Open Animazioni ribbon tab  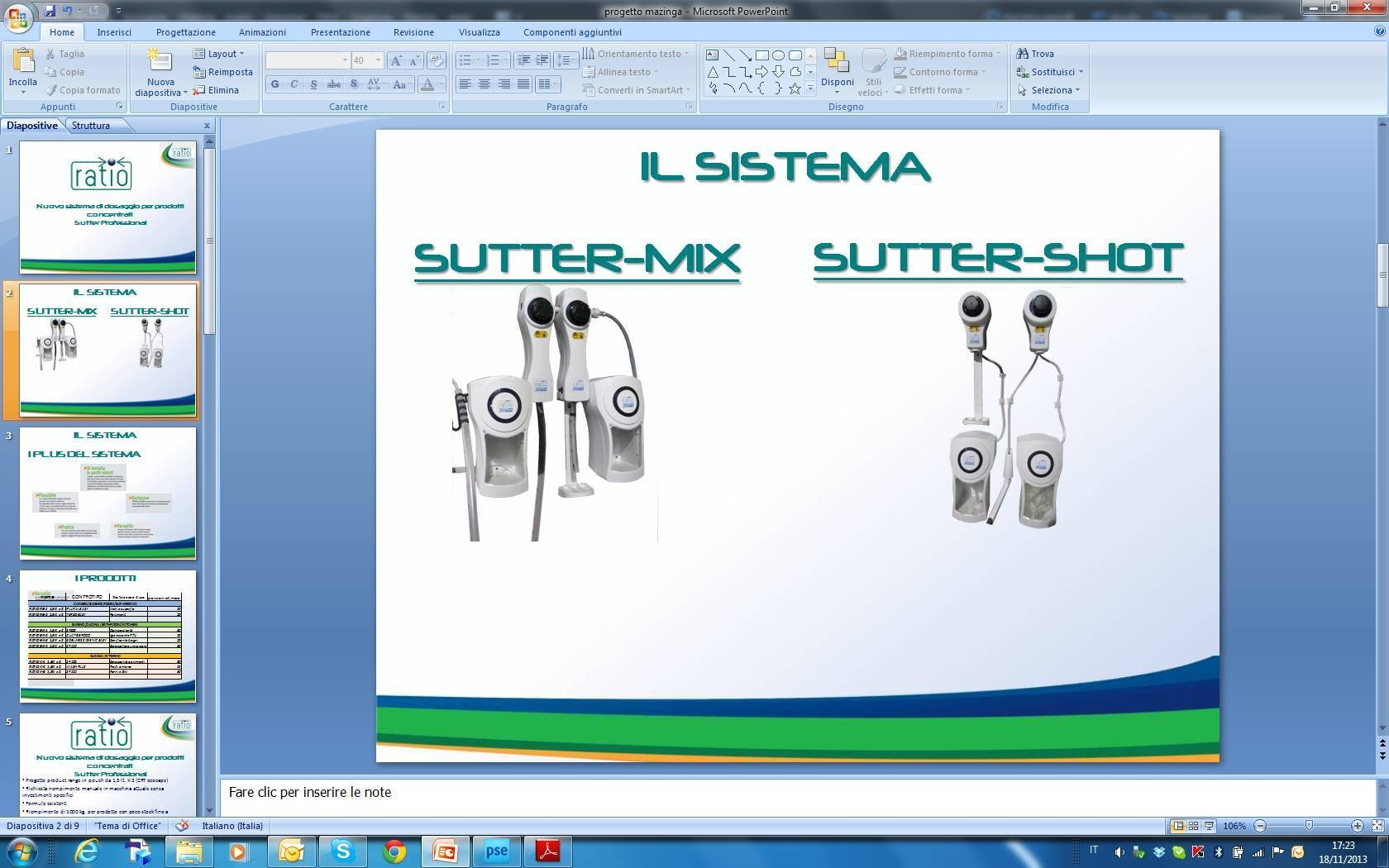(x=262, y=32)
